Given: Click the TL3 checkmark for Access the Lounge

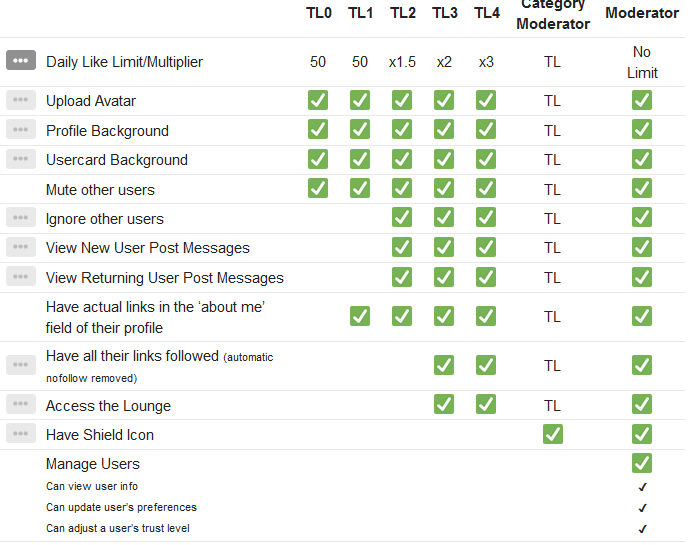Looking at the screenshot, I should point(444,405).
